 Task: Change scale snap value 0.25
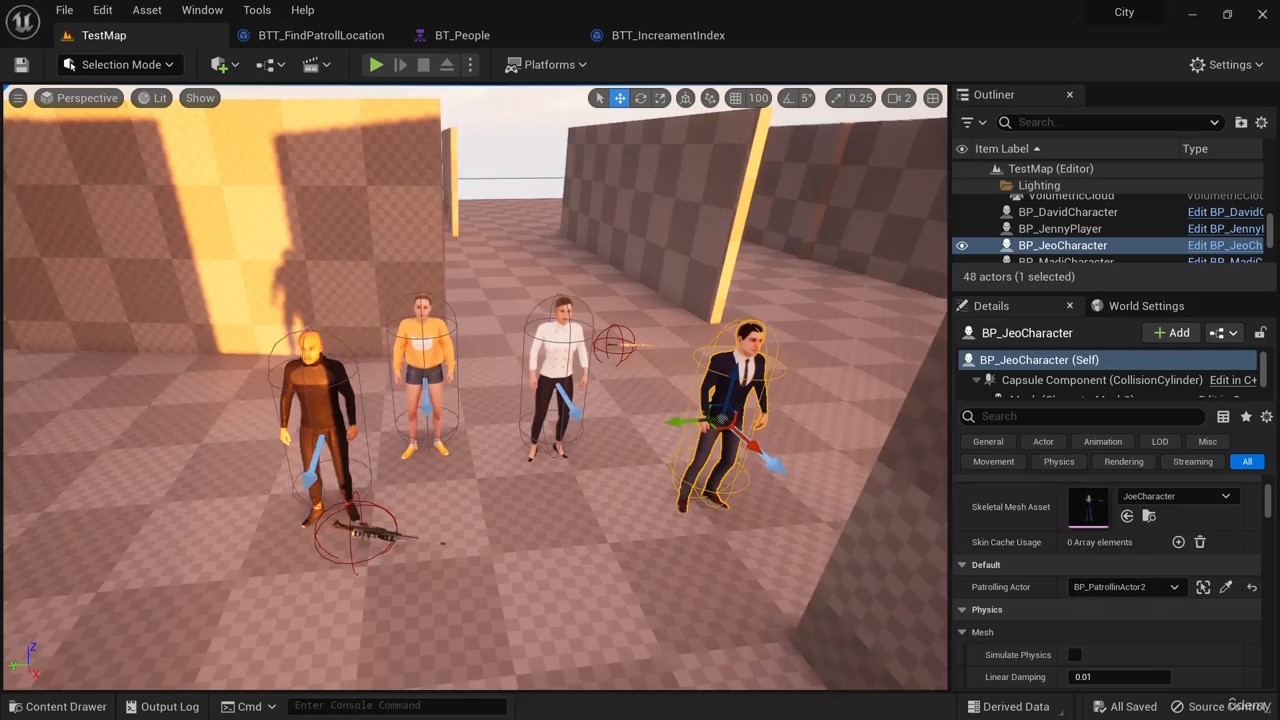click(860, 98)
